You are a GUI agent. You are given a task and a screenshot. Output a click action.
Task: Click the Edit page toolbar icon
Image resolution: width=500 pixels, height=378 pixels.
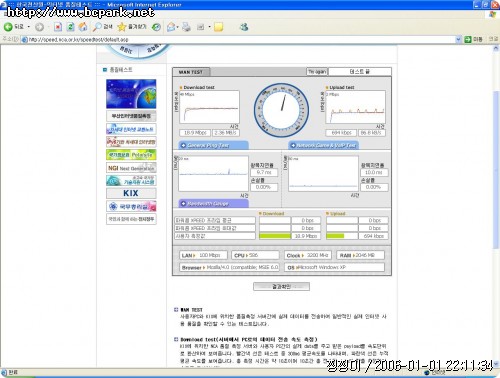pos(201,27)
